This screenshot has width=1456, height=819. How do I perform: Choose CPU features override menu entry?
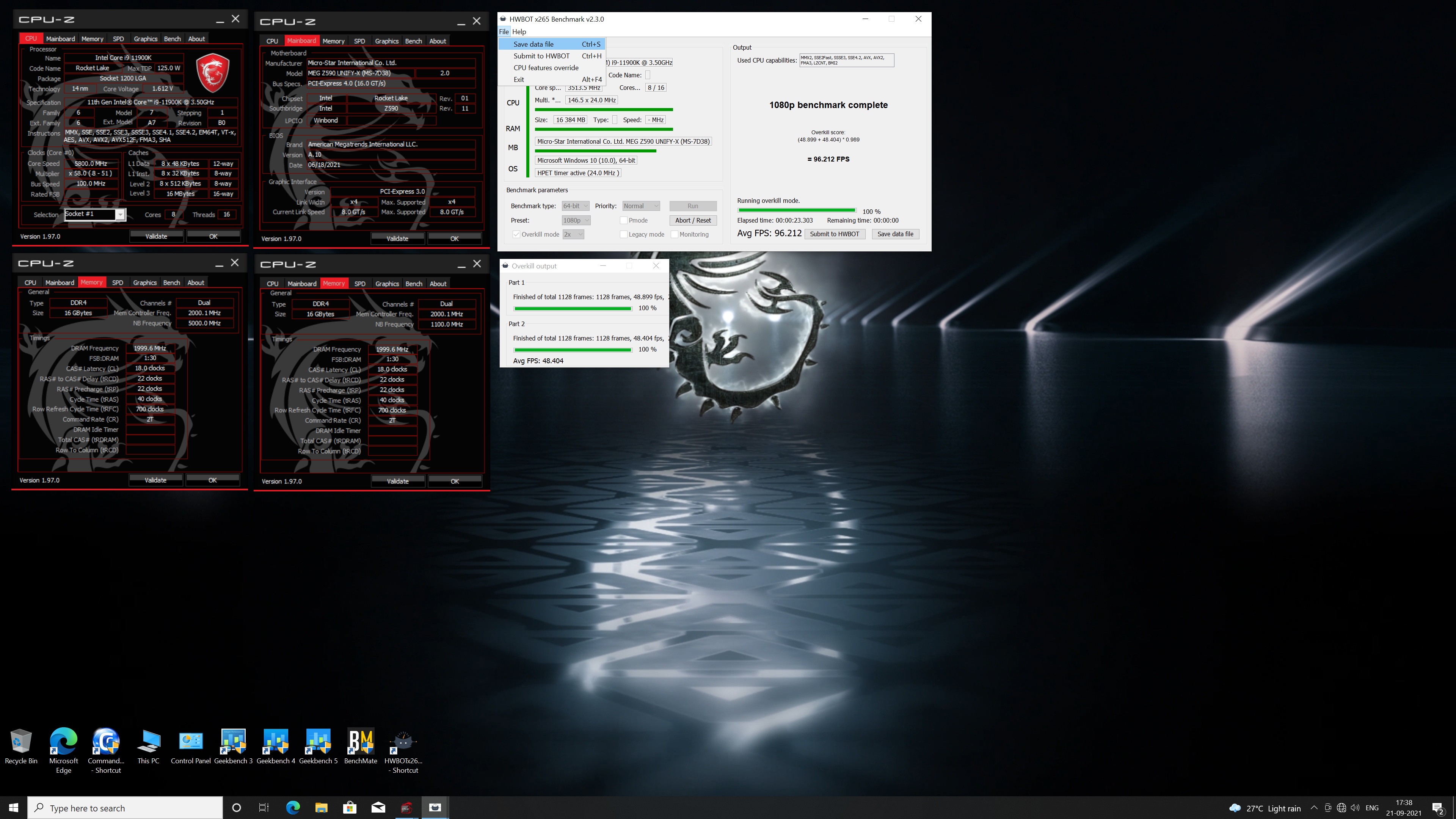point(552,68)
